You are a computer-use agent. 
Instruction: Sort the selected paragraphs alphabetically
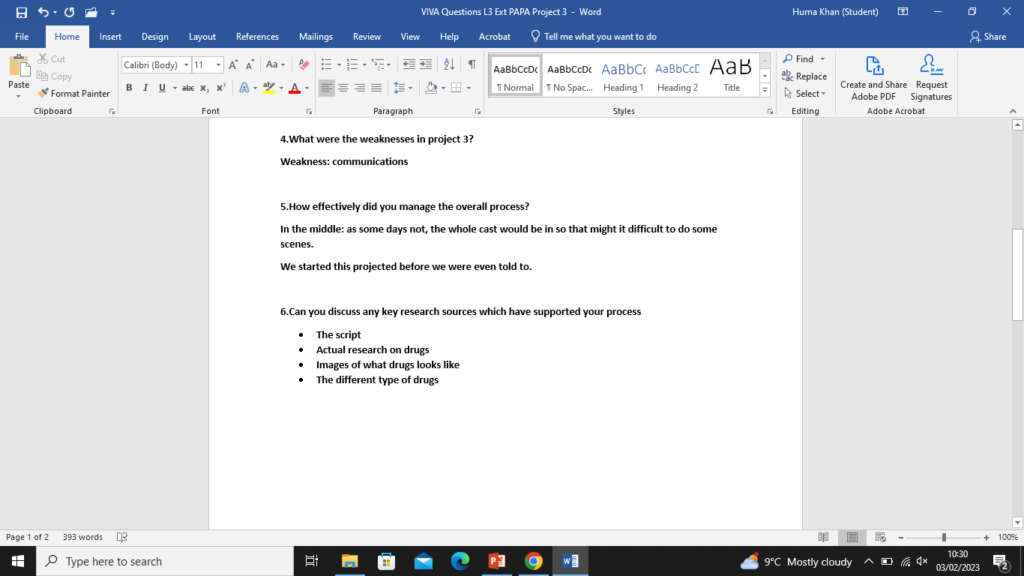(450, 65)
